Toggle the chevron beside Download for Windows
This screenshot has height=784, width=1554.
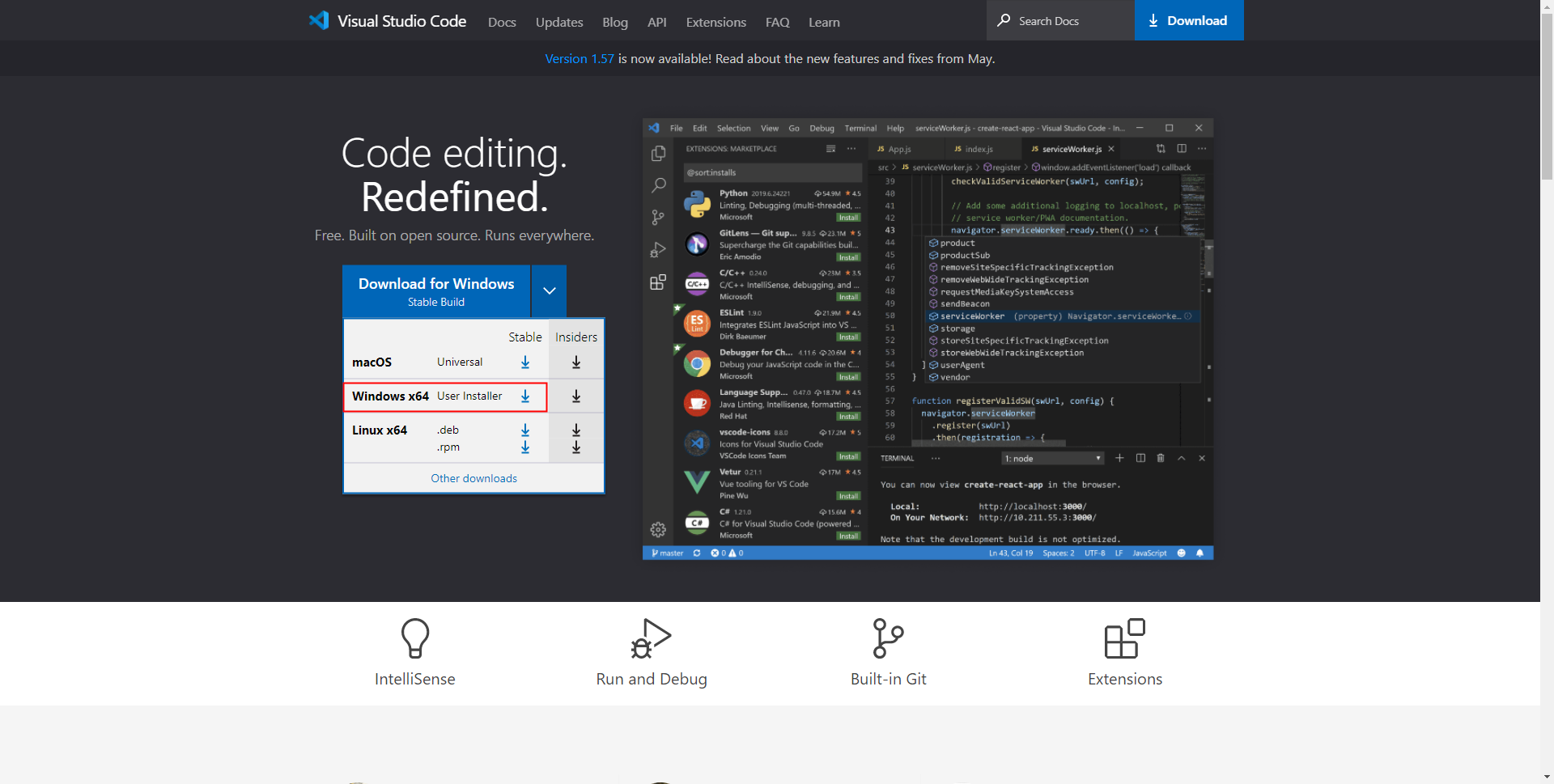[549, 291]
